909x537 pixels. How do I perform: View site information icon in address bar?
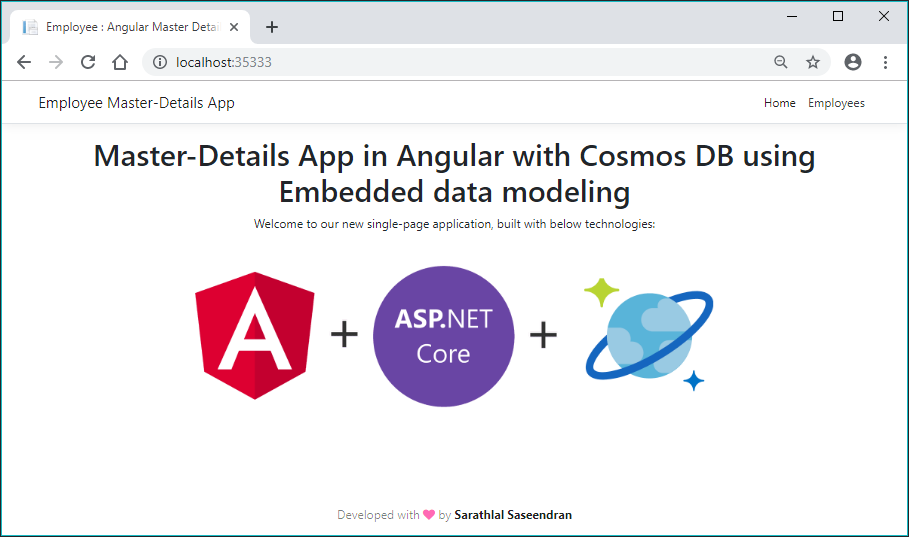(x=160, y=62)
